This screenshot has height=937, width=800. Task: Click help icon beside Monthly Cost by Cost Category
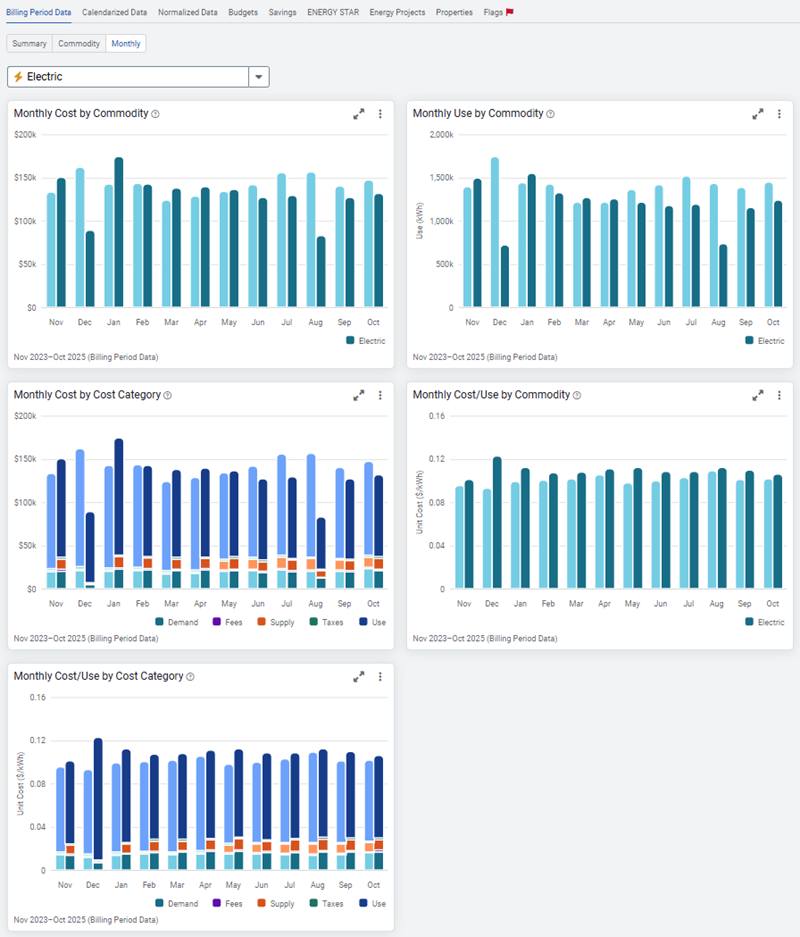coord(167,396)
